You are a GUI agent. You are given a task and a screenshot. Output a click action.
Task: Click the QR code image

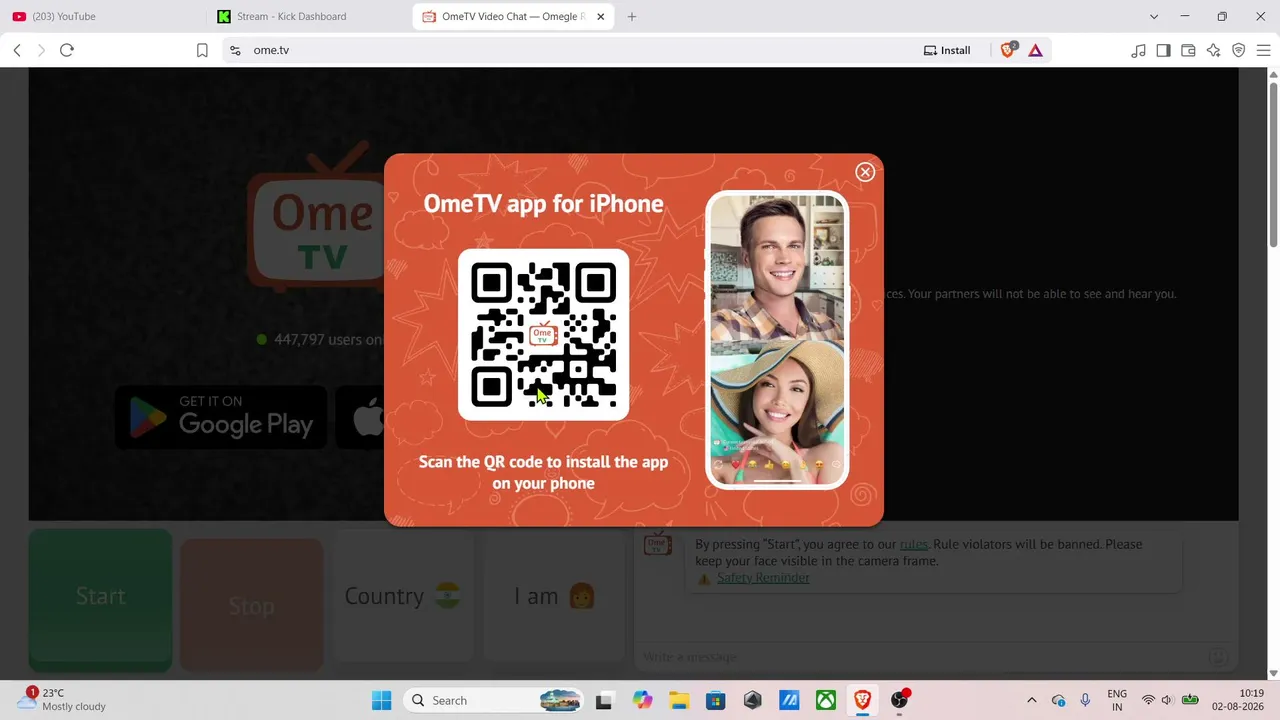click(543, 335)
